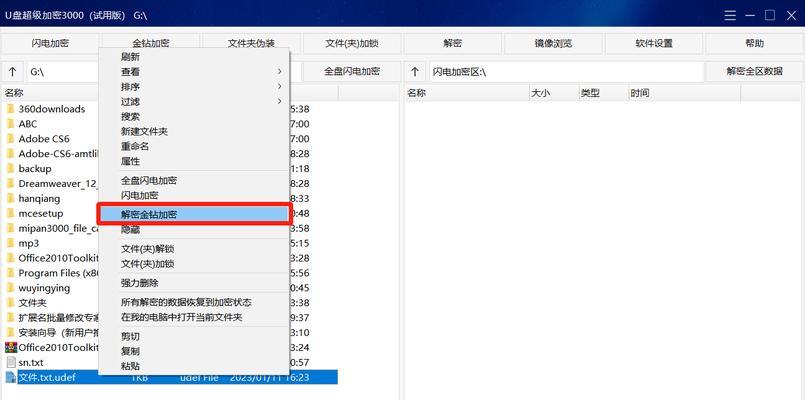Select the mcesetup folder icon

coord(10,213)
